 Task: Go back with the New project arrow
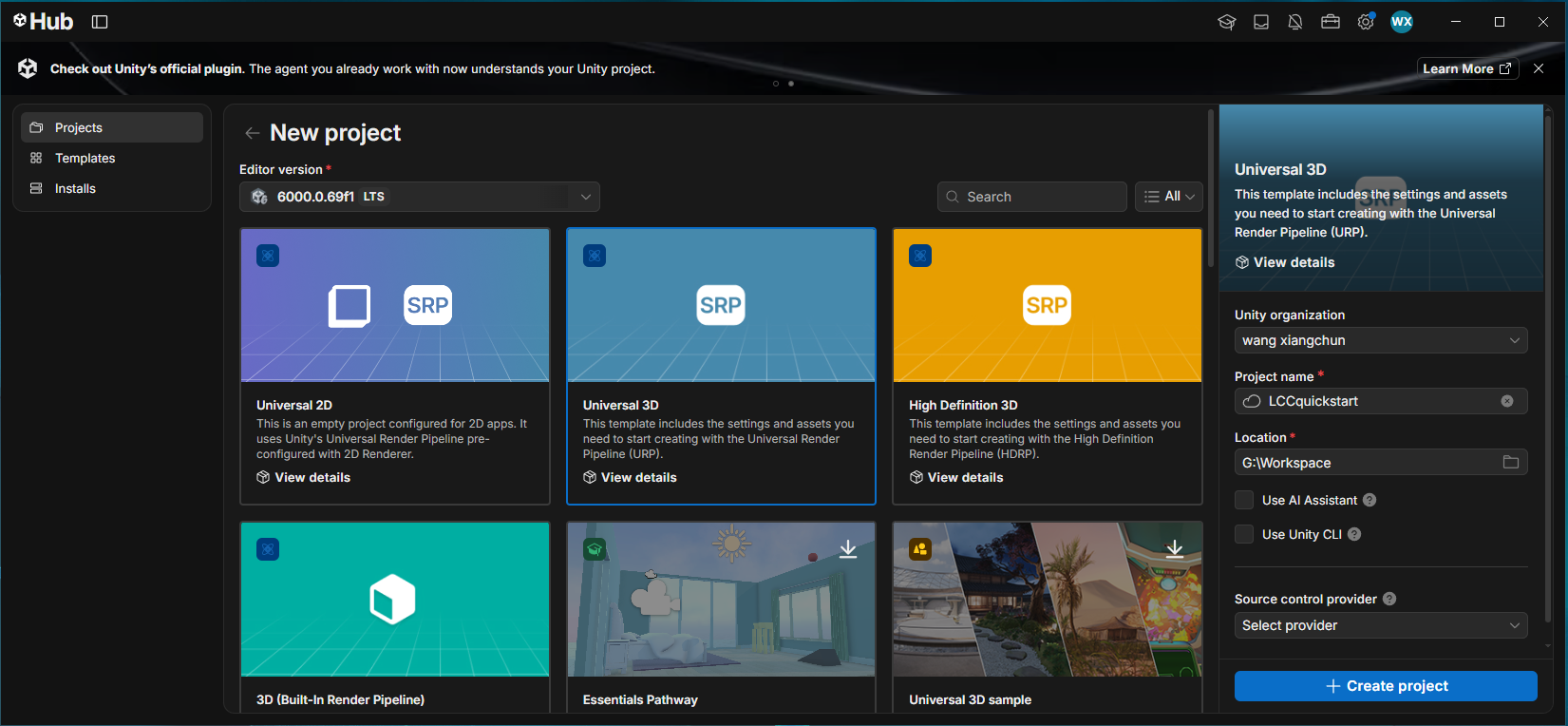(252, 133)
